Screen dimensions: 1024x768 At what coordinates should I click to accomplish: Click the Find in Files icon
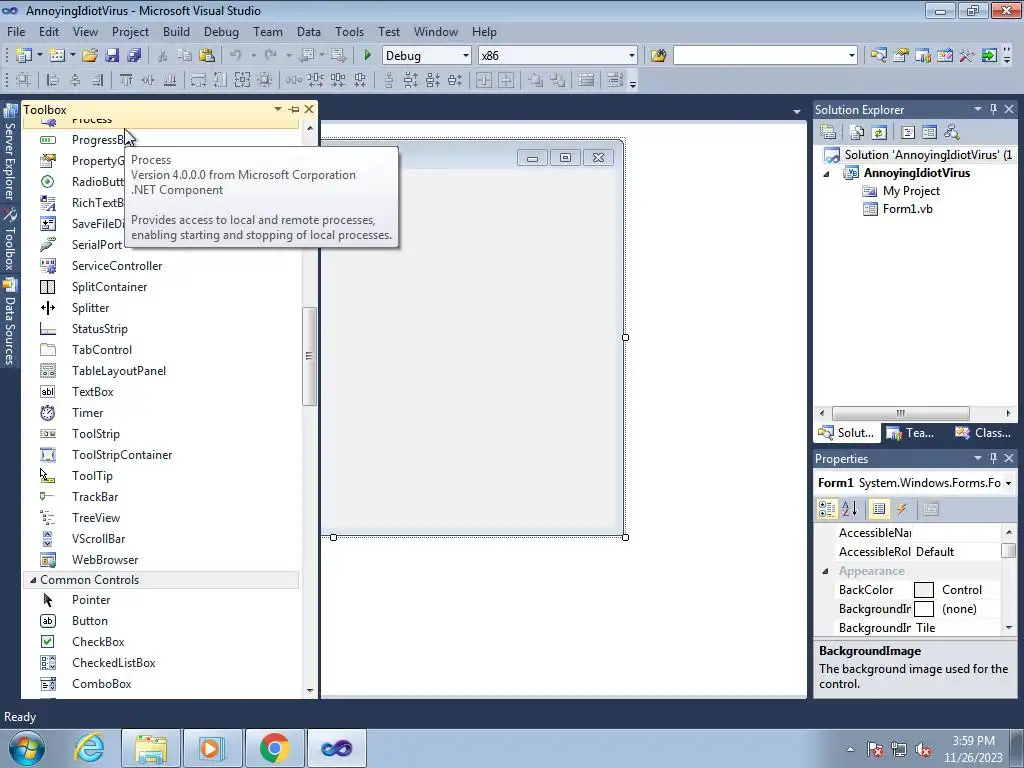[658, 56]
